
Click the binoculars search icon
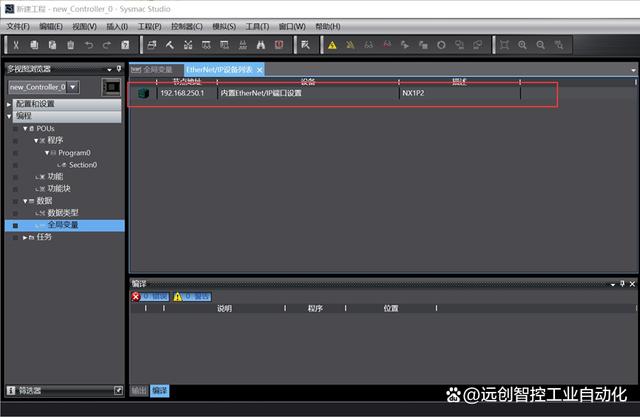point(261,45)
